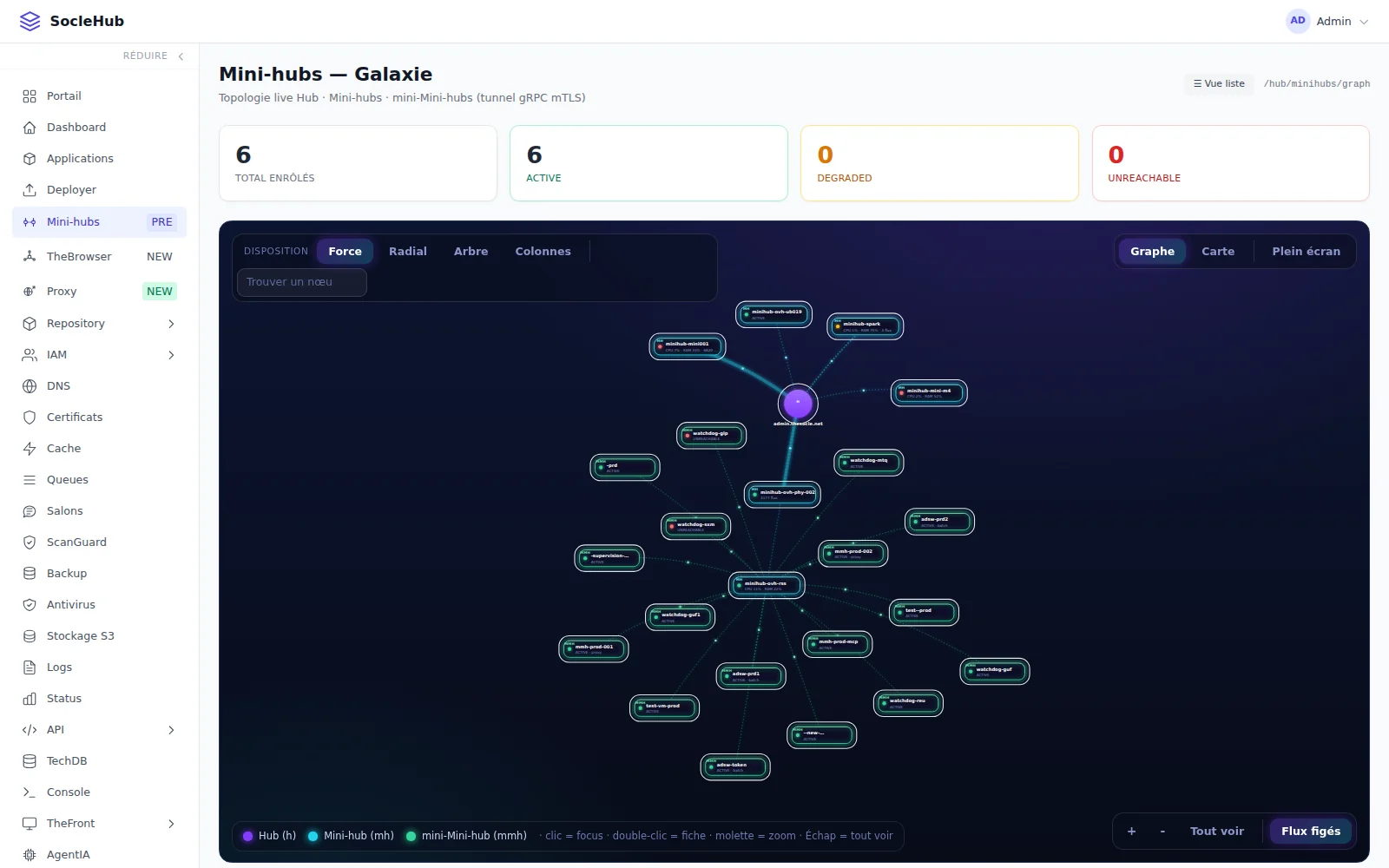1389x868 pixels.
Task: Expand the API submenu chevron
Action: pyautogui.click(x=171, y=730)
